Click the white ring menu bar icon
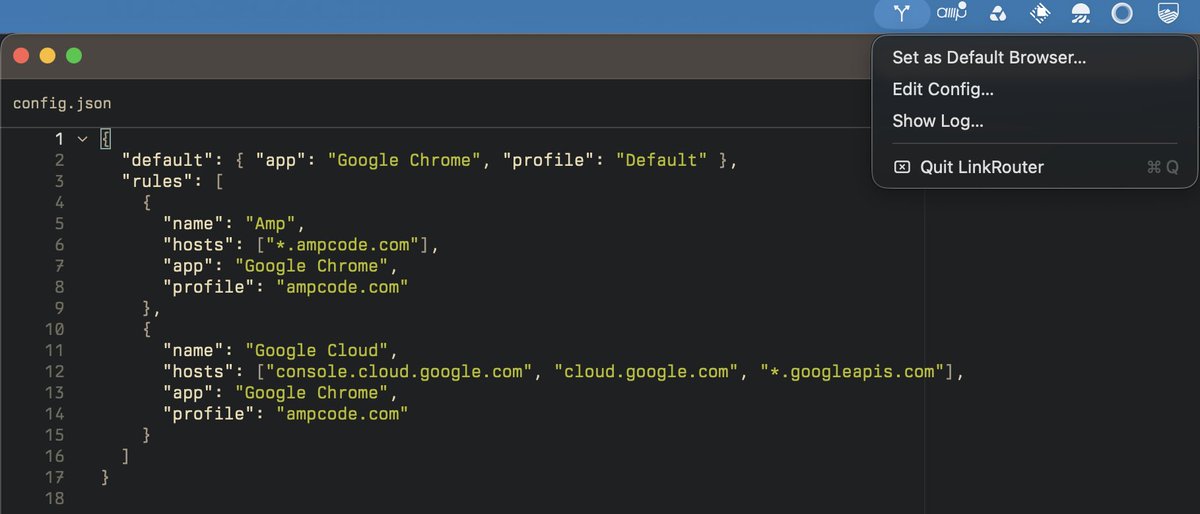 (x=1122, y=13)
